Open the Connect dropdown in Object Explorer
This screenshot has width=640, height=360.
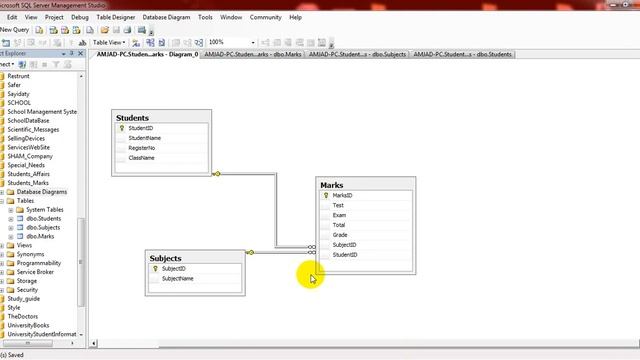coord(7,64)
